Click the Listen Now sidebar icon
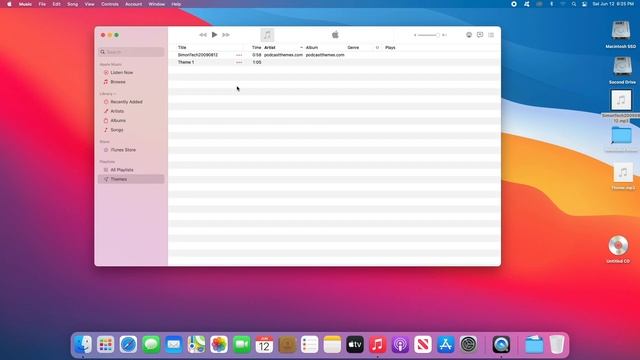This screenshot has height=360, width=640. [x=106, y=72]
